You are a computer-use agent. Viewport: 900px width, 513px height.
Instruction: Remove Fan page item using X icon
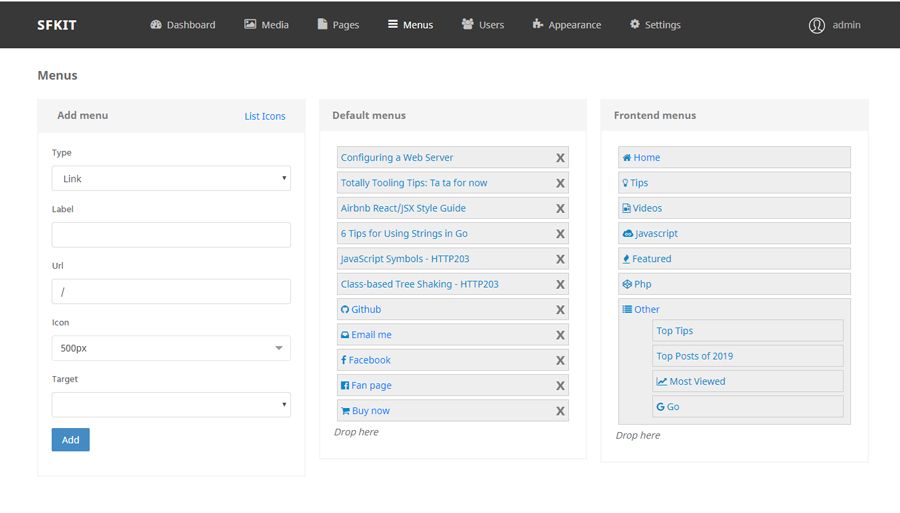pyautogui.click(x=560, y=386)
